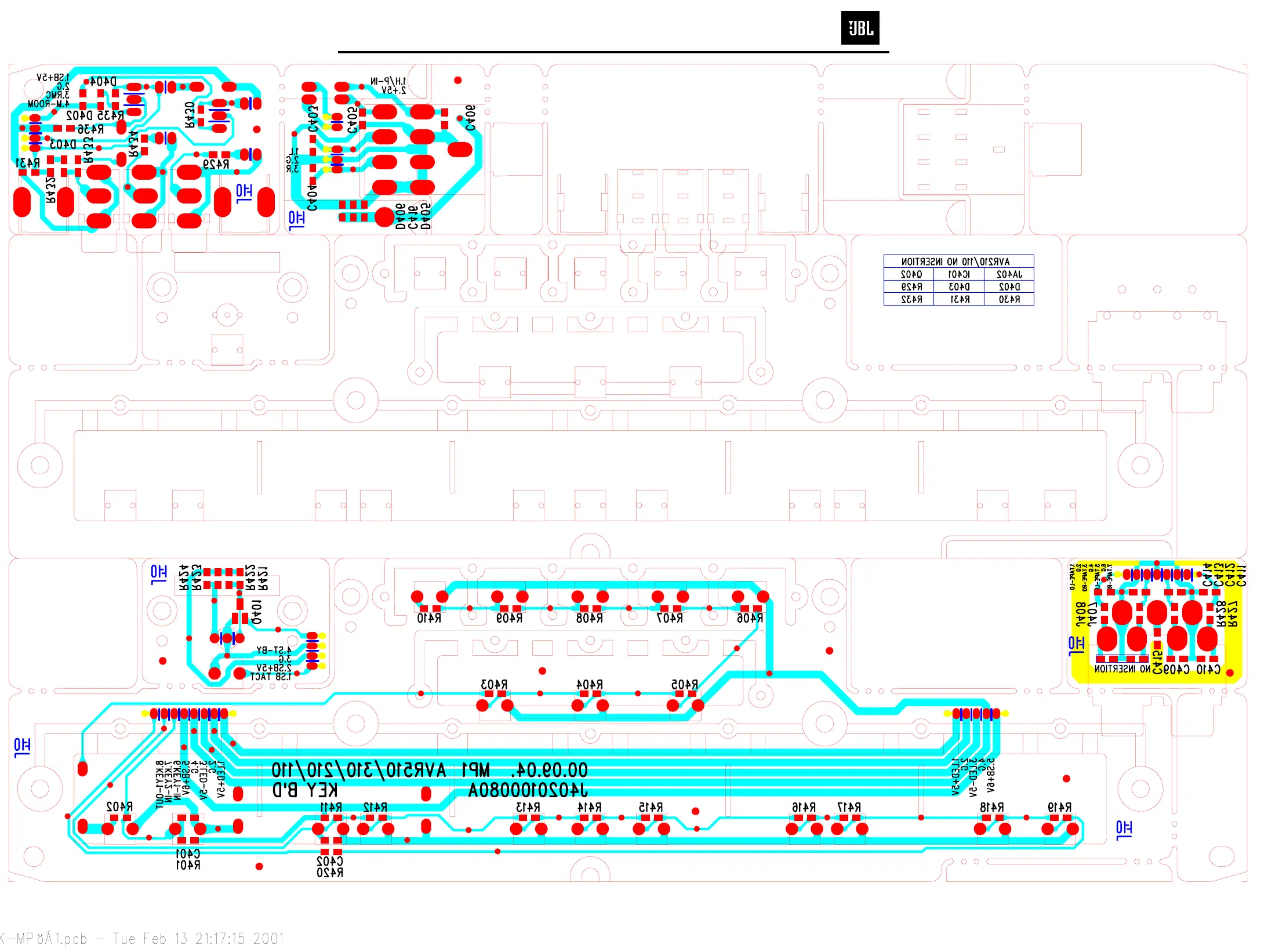
Task: Click the C402 R420 label pair
Action: [329, 867]
